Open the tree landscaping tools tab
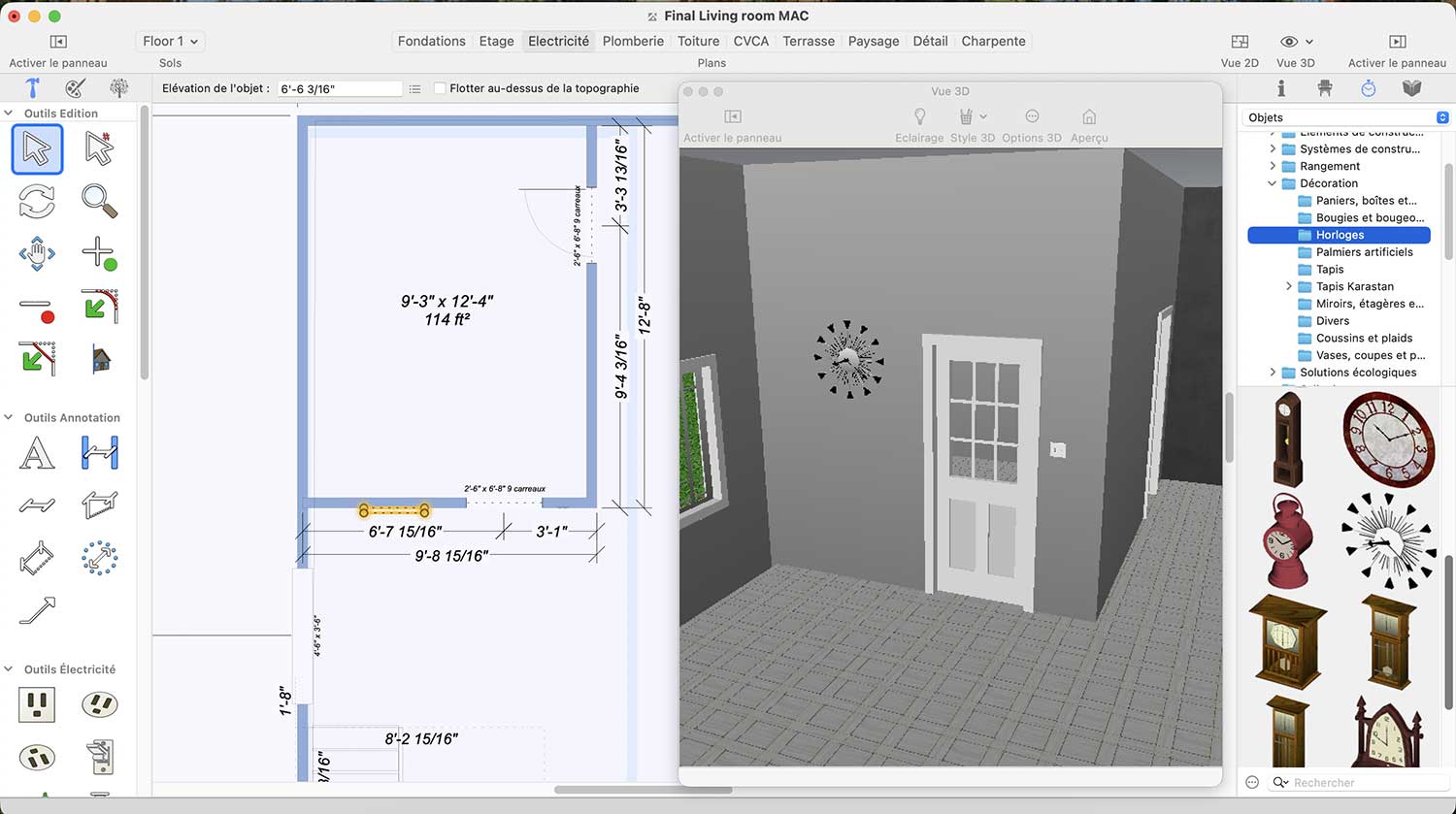The height and width of the screenshot is (814, 1456). [x=118, y=88]
